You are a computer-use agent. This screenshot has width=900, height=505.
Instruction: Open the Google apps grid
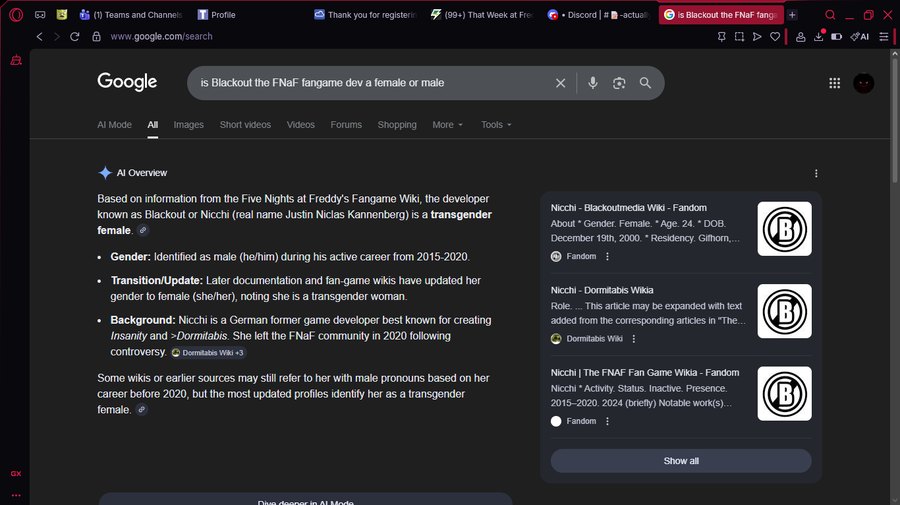[835, 83]
